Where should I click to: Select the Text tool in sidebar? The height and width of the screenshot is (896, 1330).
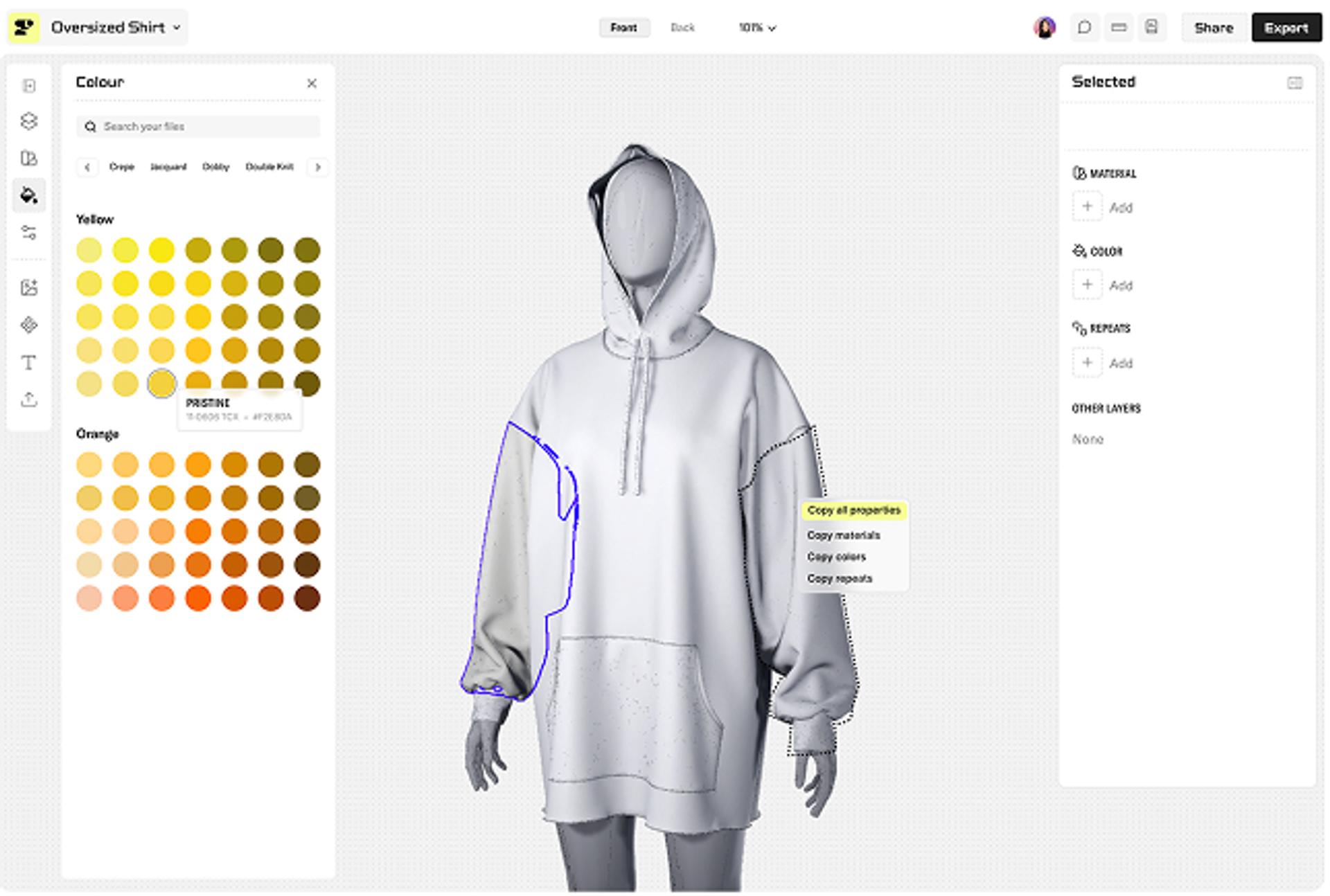pyautogui.click(x=28, y=363)
